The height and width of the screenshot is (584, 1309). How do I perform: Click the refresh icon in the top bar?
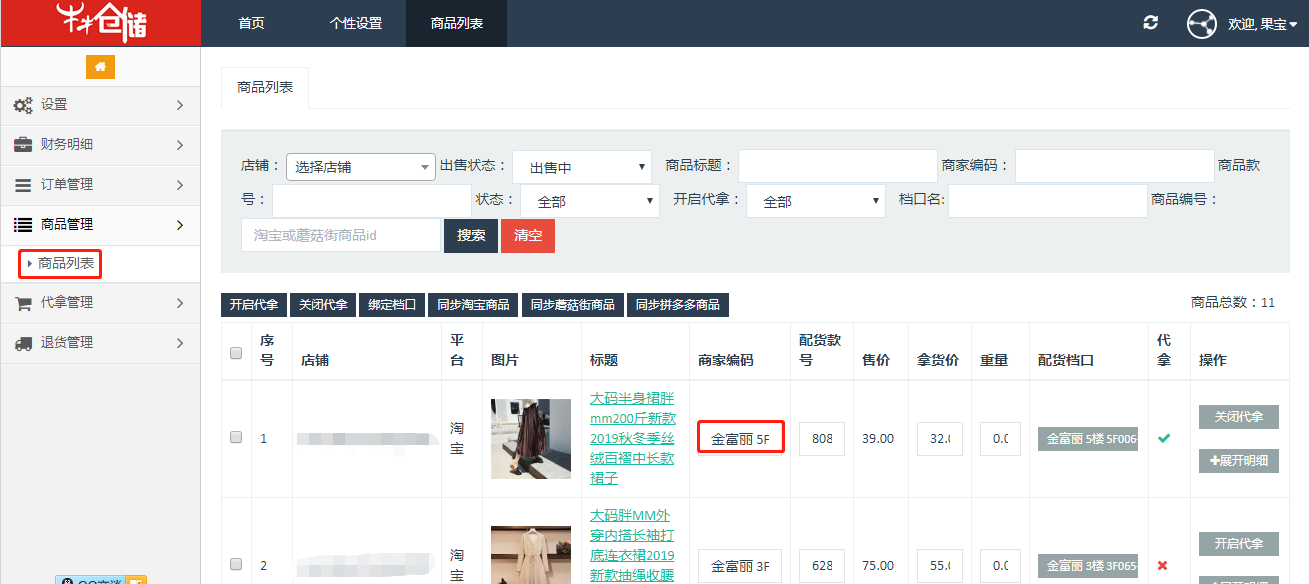[x=1151, y=22]
